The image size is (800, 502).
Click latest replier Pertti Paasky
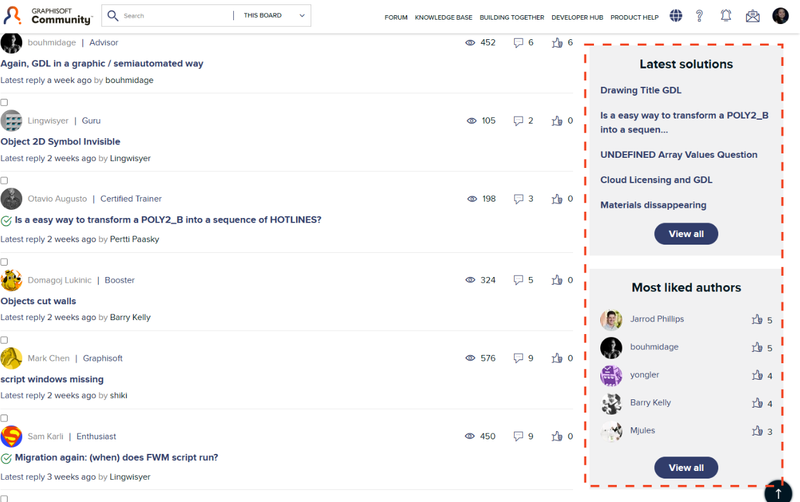[135, 239]
